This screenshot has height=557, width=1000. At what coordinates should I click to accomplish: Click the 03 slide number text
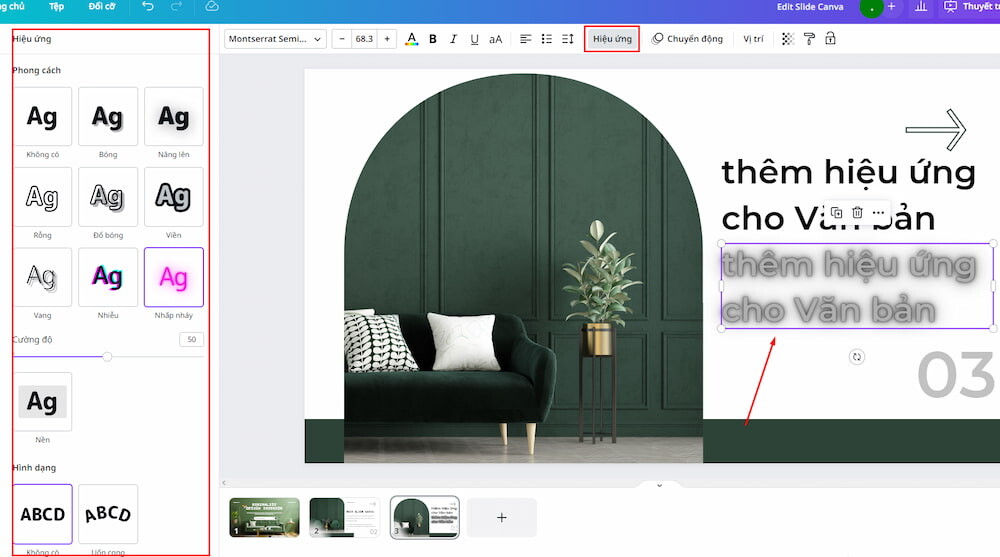click(x=957, y=375)
